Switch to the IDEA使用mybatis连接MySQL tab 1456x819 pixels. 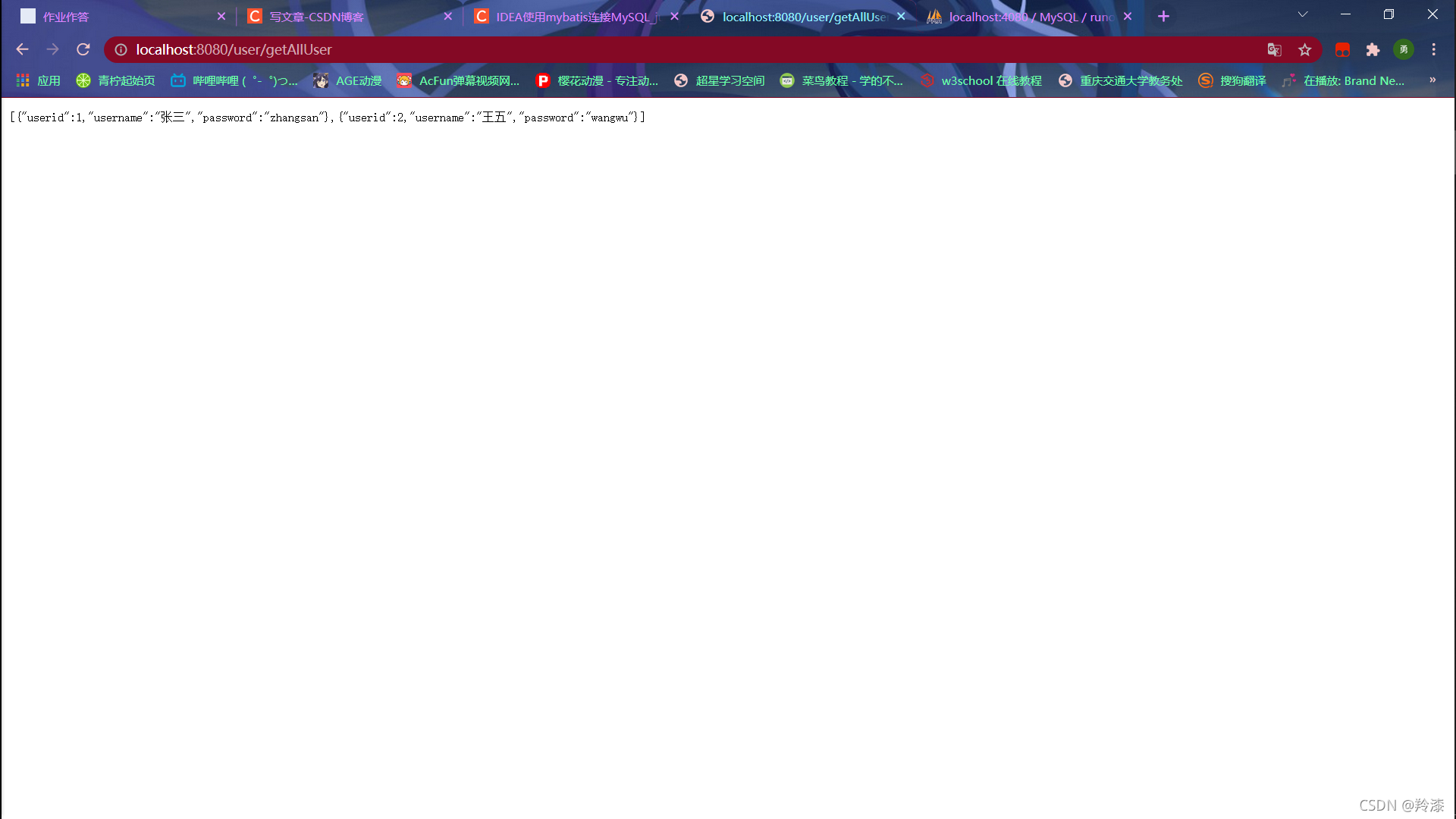coord(575,16)
